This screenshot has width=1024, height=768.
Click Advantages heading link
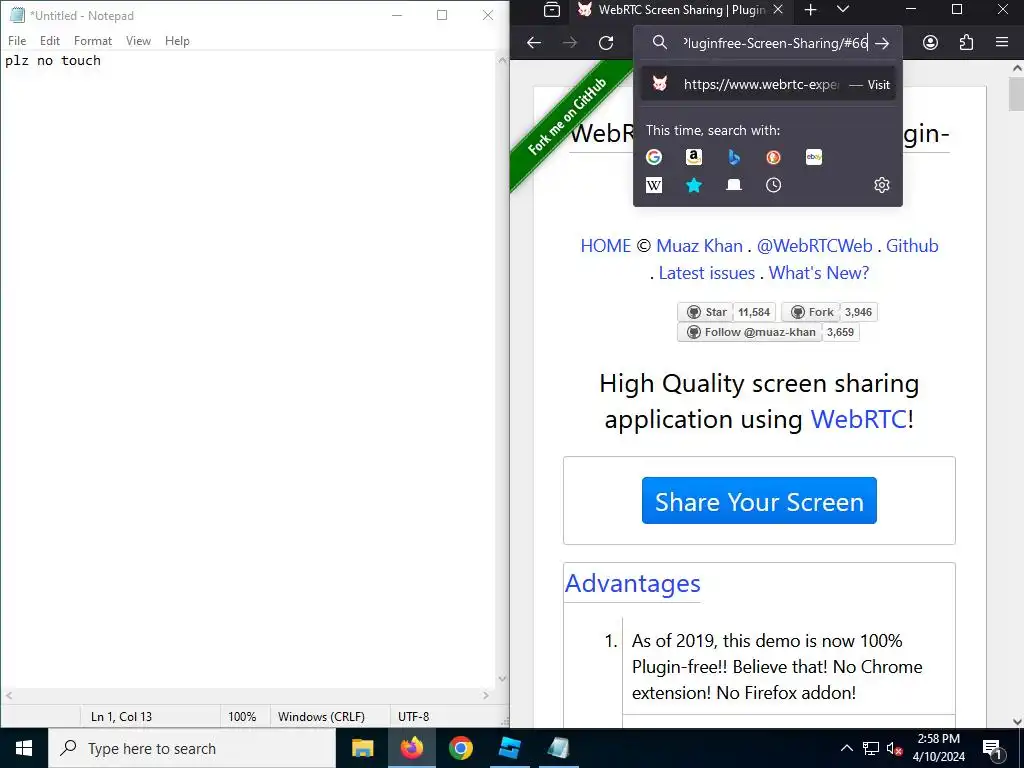click(632, 583)
